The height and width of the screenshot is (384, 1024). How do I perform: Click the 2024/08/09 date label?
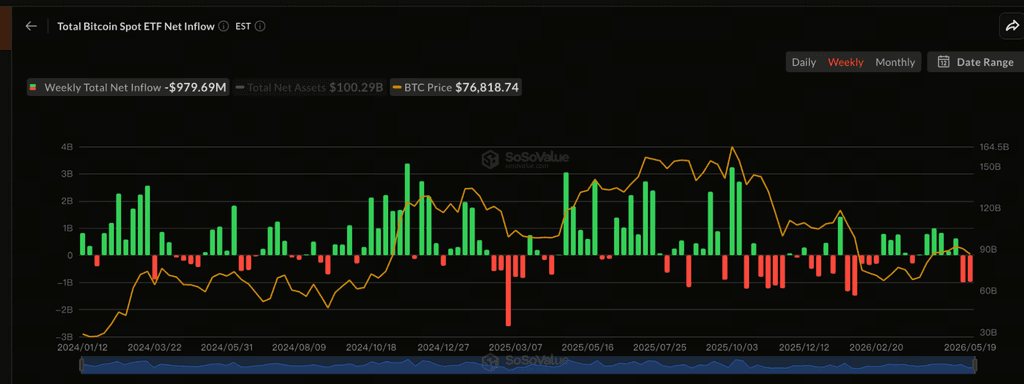[299, 347]
